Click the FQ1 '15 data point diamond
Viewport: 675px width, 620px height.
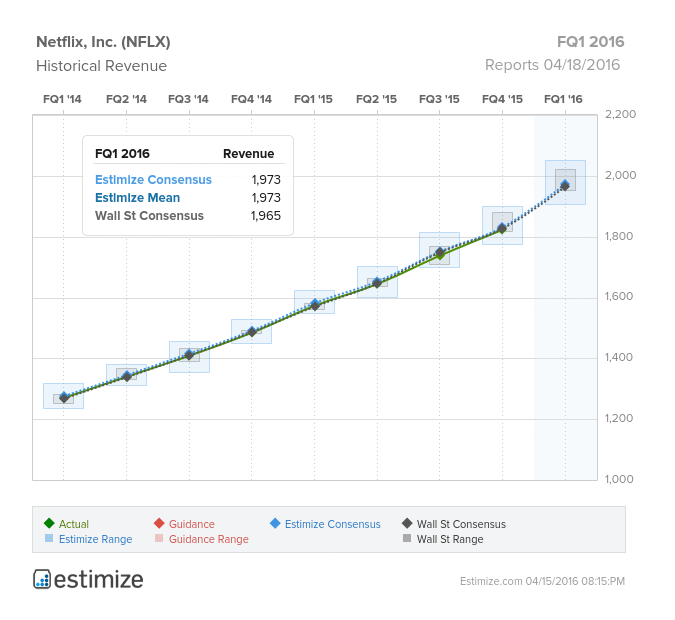point(315,305)
